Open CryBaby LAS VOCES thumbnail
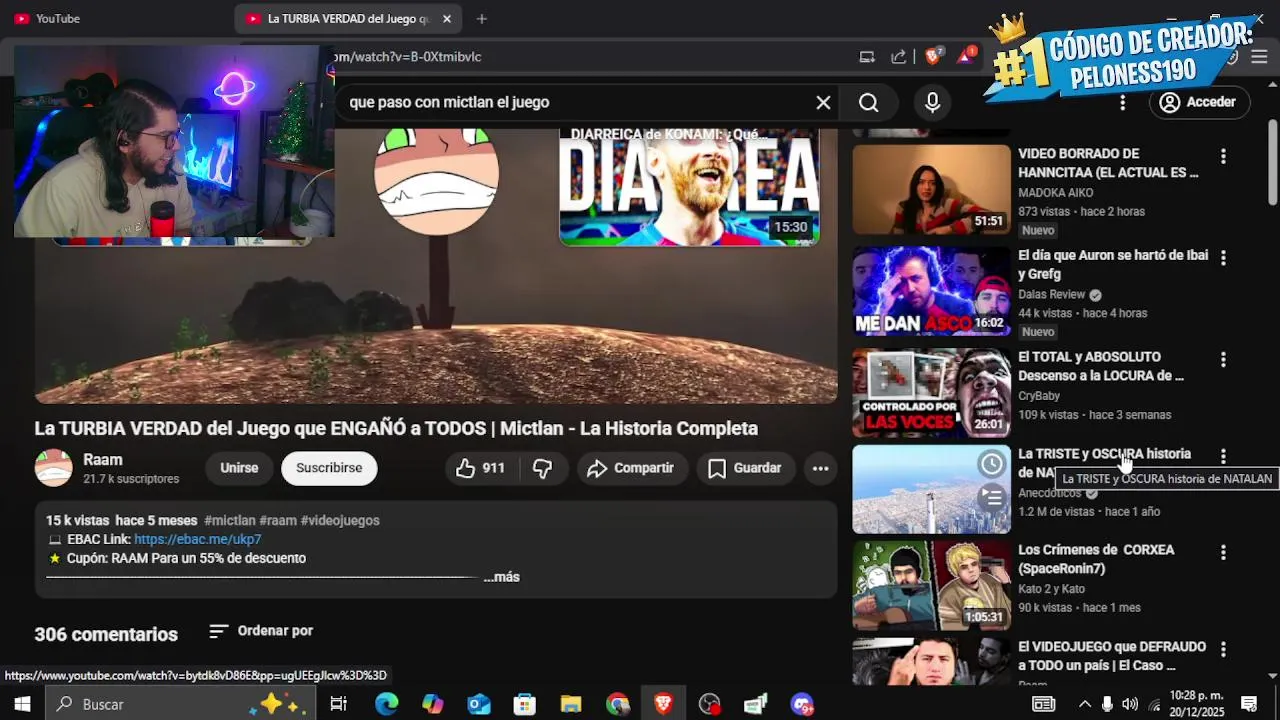Screen dimensions: 1280x720 [931, 392]
